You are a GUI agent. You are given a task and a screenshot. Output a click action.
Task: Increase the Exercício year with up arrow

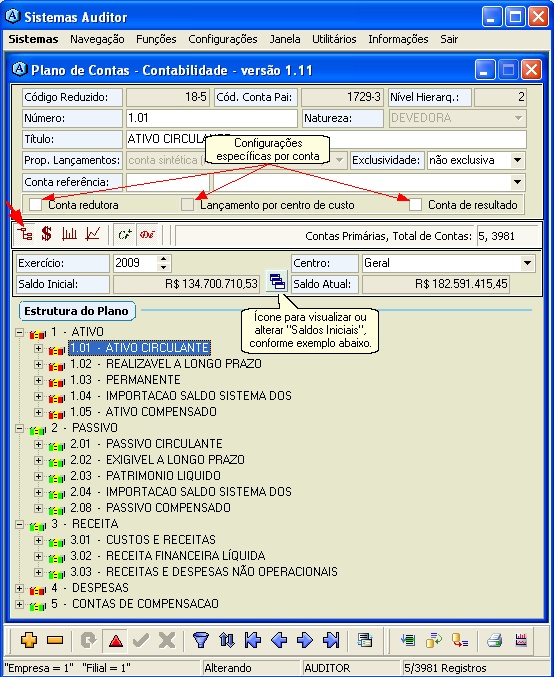pos(163,259)
